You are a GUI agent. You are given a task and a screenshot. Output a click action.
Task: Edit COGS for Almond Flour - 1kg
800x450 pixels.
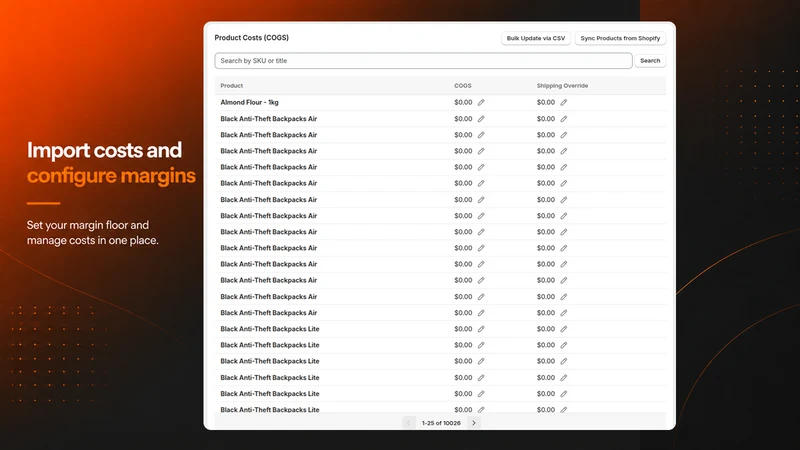click(481, 103)
